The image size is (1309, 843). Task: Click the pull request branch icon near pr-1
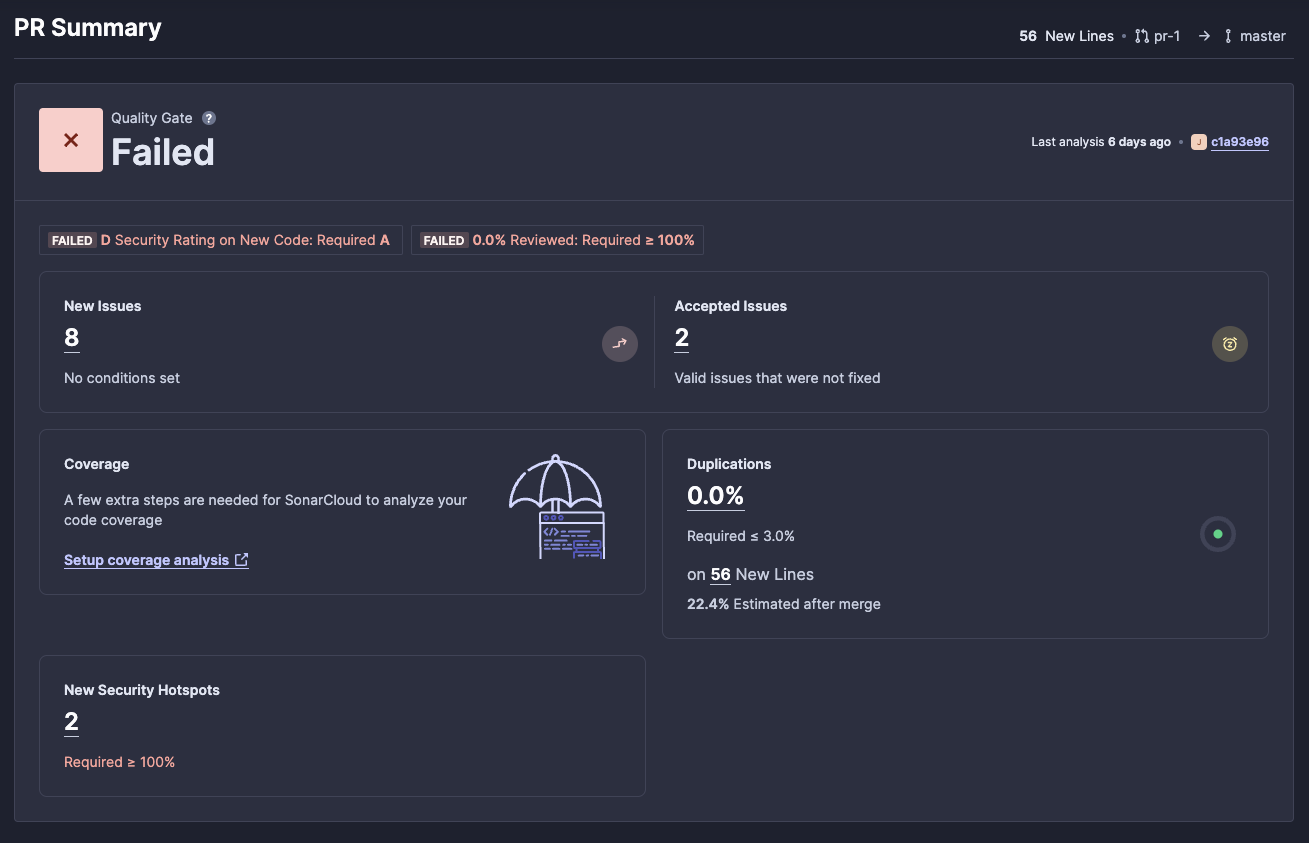click(x=1142, y=36)
